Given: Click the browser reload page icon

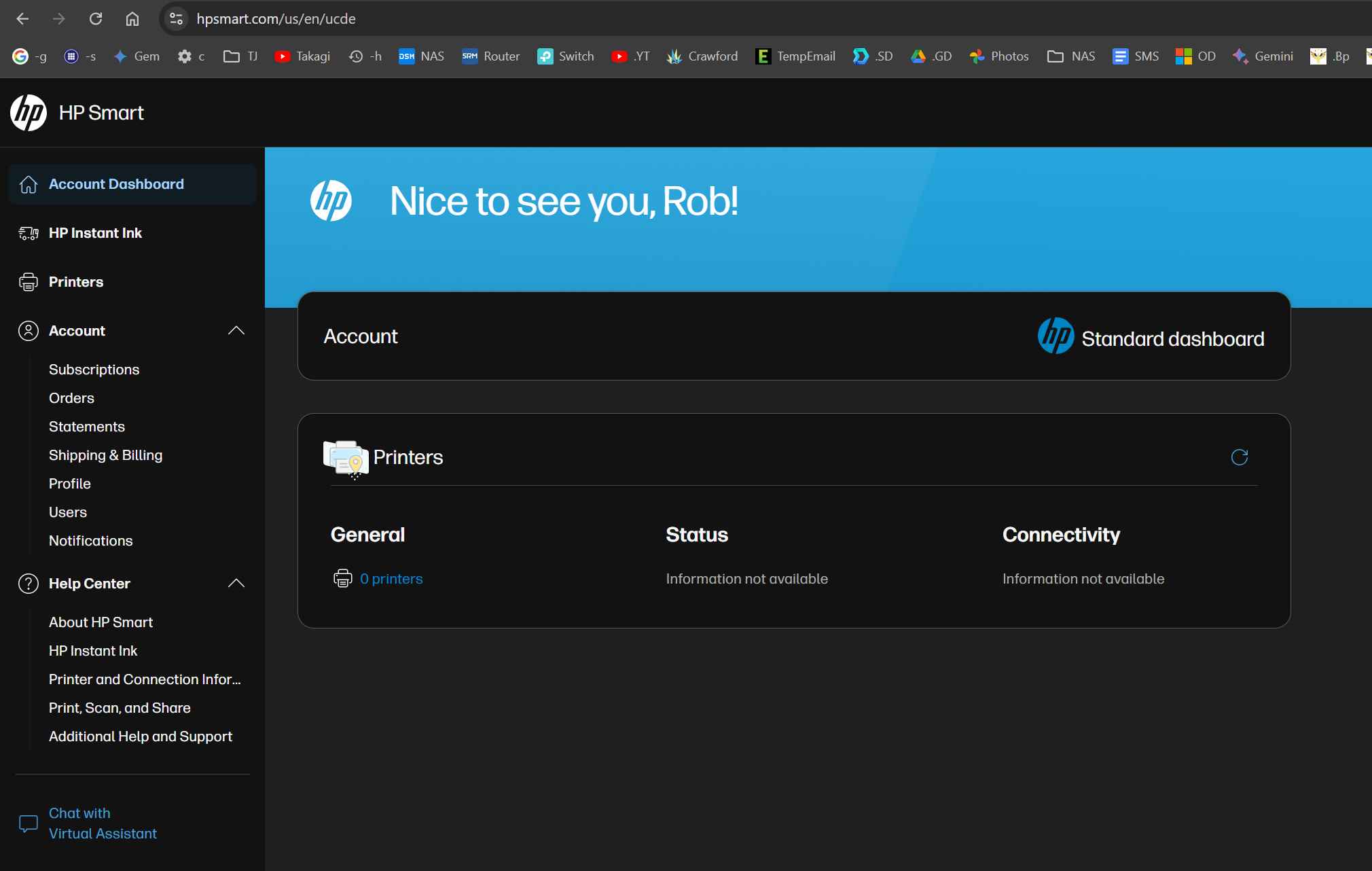Looking at the screenshot, I should click(96, 19).
